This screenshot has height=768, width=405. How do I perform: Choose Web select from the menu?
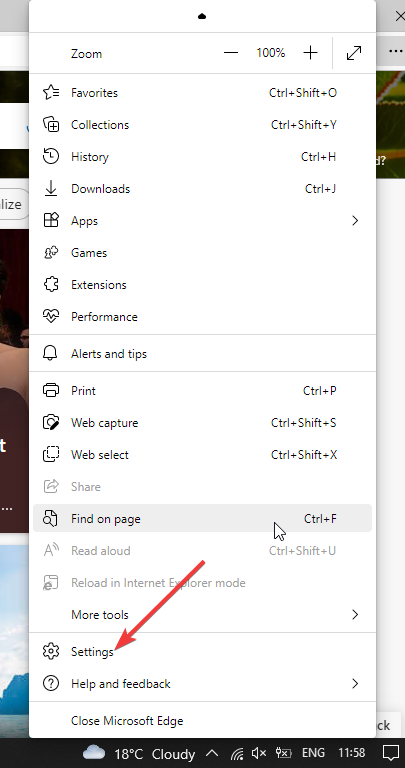202,455
